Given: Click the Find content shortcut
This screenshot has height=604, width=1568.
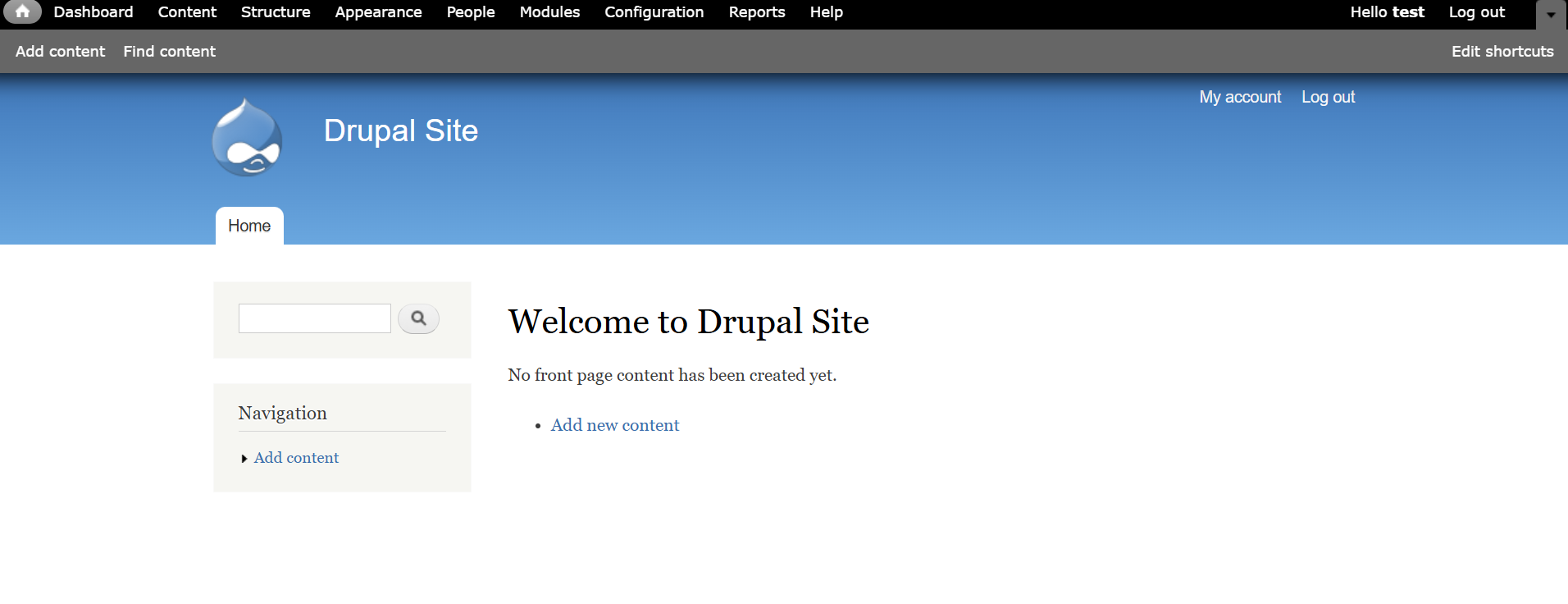Looking at the screenshot, I should (170, 52).
